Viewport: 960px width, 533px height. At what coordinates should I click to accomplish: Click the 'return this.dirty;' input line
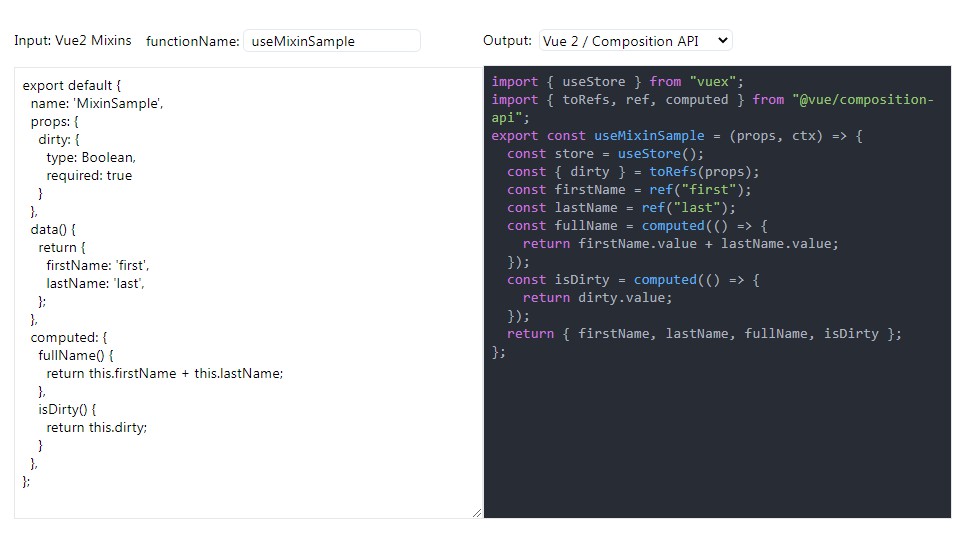96,427
